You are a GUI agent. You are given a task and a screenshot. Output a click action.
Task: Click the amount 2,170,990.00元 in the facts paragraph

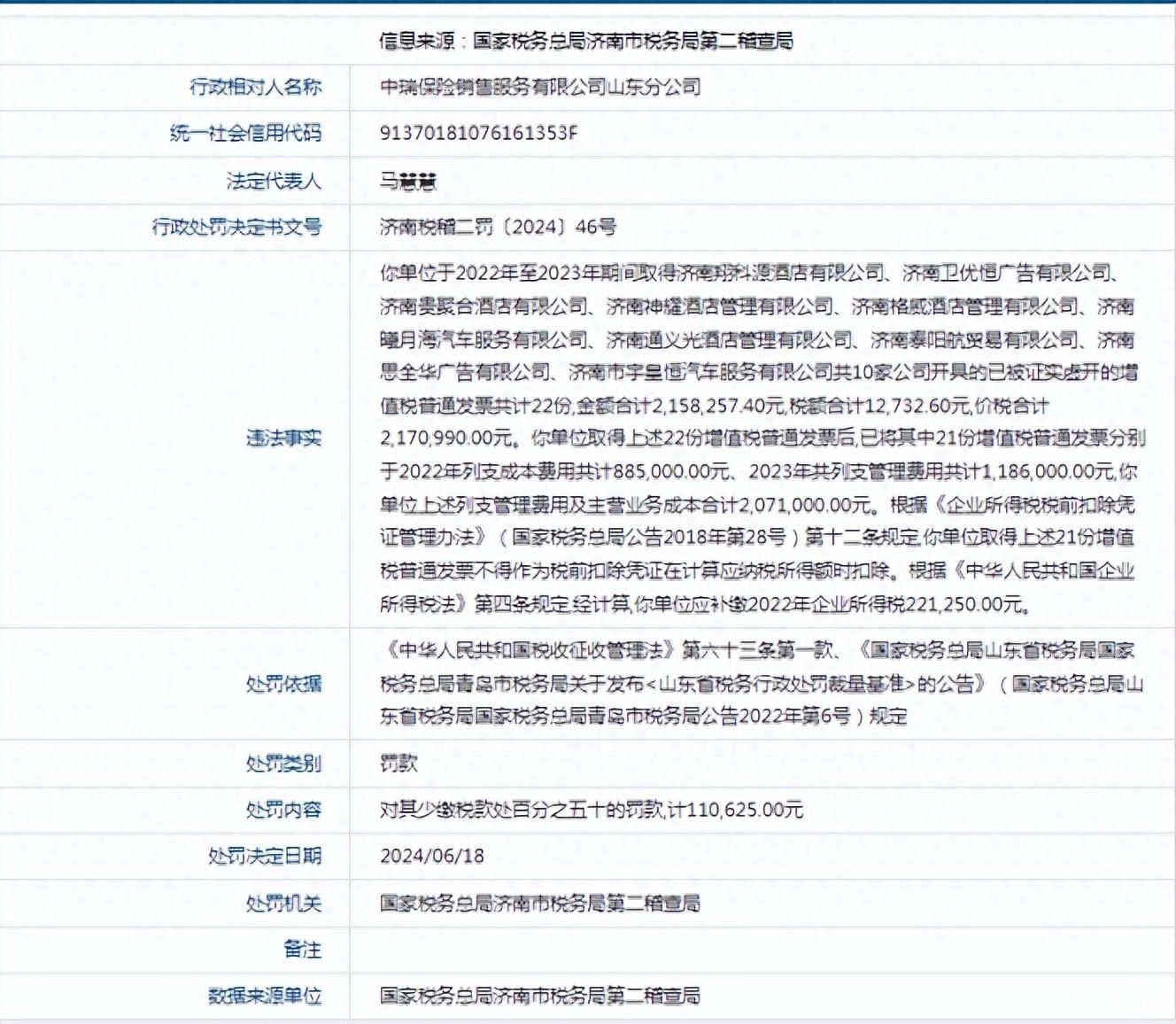[446, 438]
